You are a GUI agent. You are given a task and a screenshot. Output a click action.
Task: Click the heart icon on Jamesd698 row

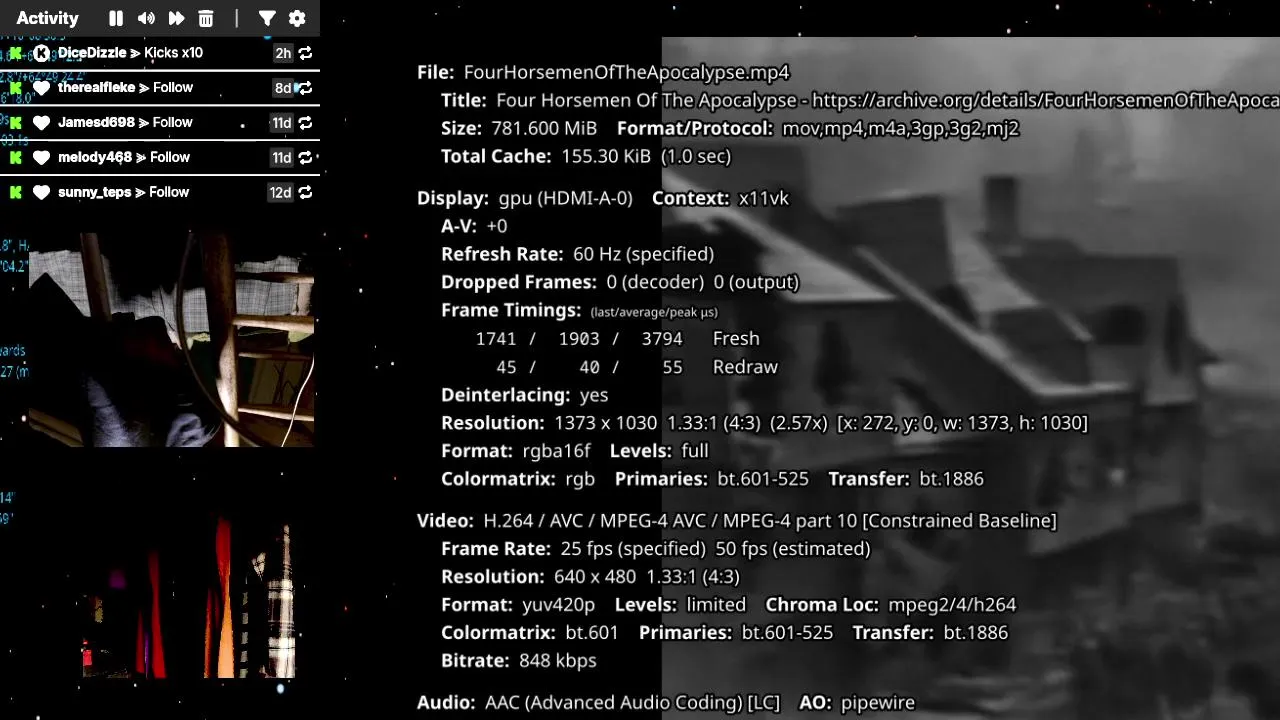(41, 123)
